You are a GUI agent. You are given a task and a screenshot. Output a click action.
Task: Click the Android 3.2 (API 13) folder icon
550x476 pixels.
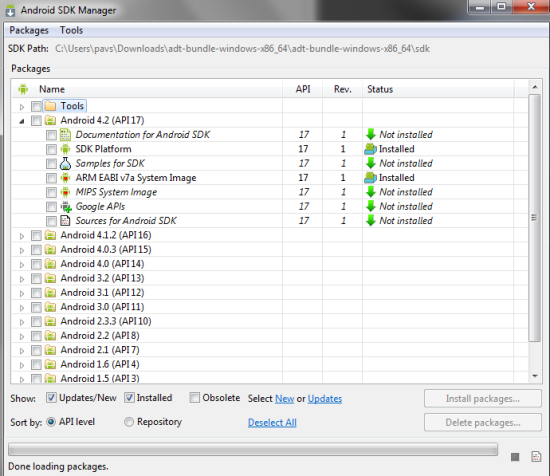coord(51,278)
